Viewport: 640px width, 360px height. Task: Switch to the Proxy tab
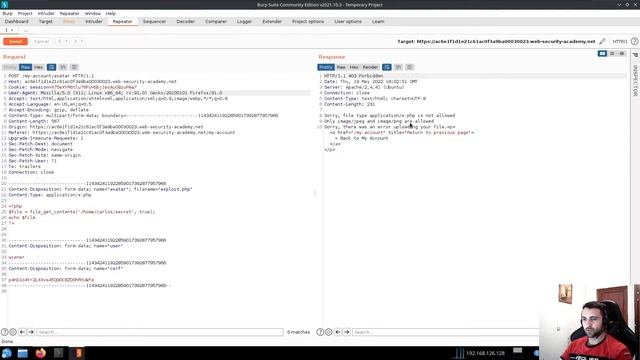click(x=69, y=21)
